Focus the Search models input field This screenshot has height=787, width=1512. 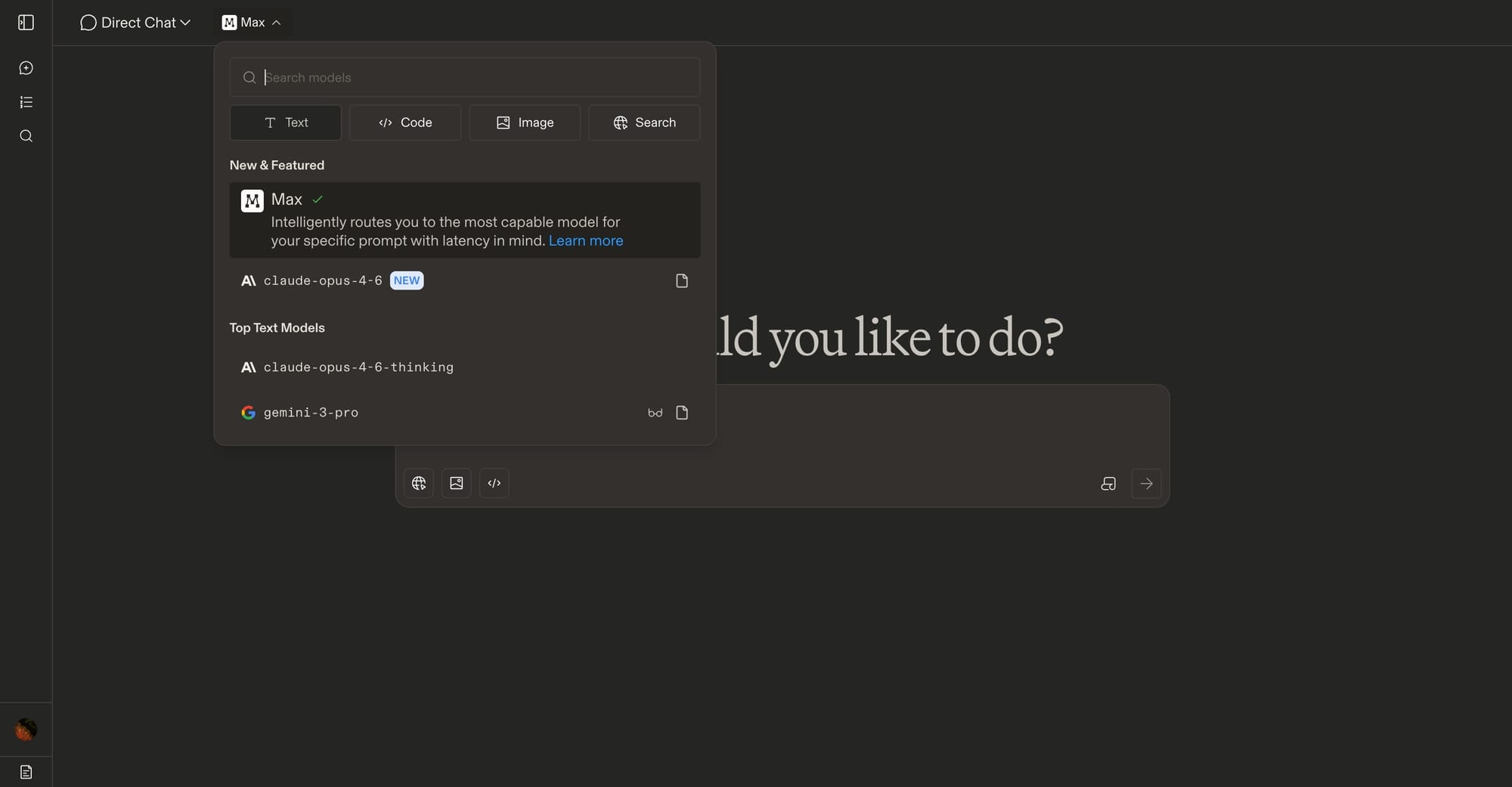tap(476, 78)
